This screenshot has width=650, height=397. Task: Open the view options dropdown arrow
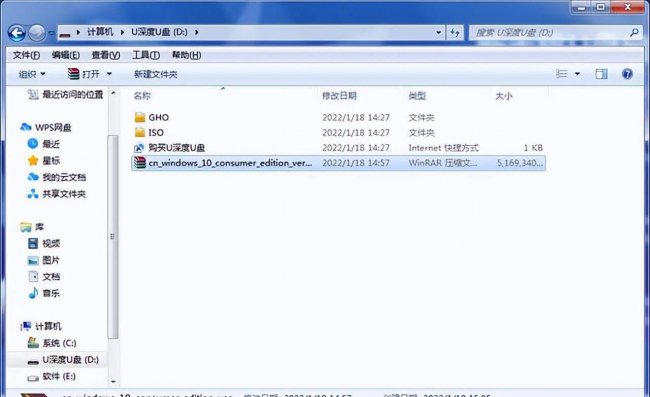pyautogui.click(x=577, y=74)
